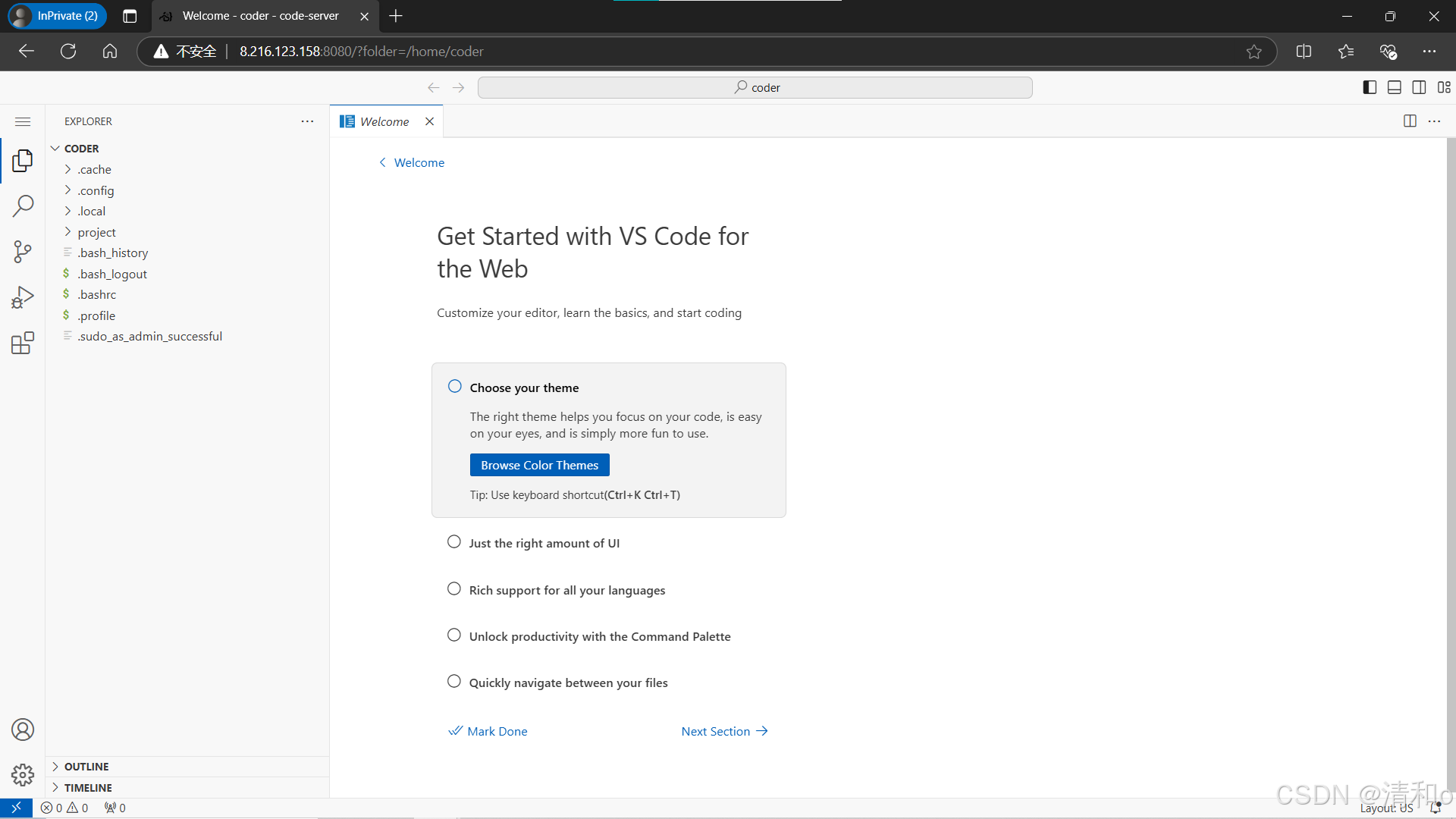Open the InPrivate profile button
The width and height of the screenshot is (1456, 819).
point(58,16)
